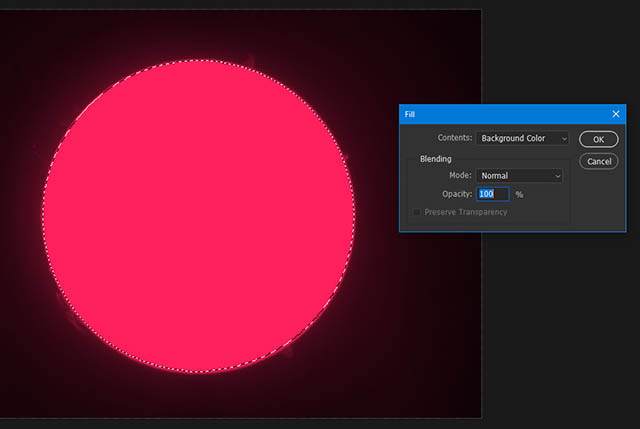
Task: Click the Mode label under Blending
Action: (x=459, y=176)
